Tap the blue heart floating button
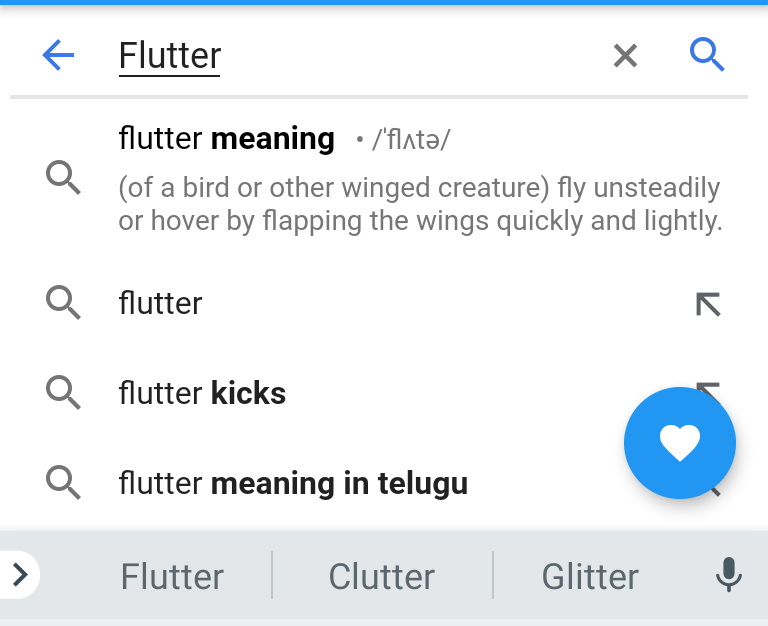Viewport: 768px width, 626px height. pos(680,443)
